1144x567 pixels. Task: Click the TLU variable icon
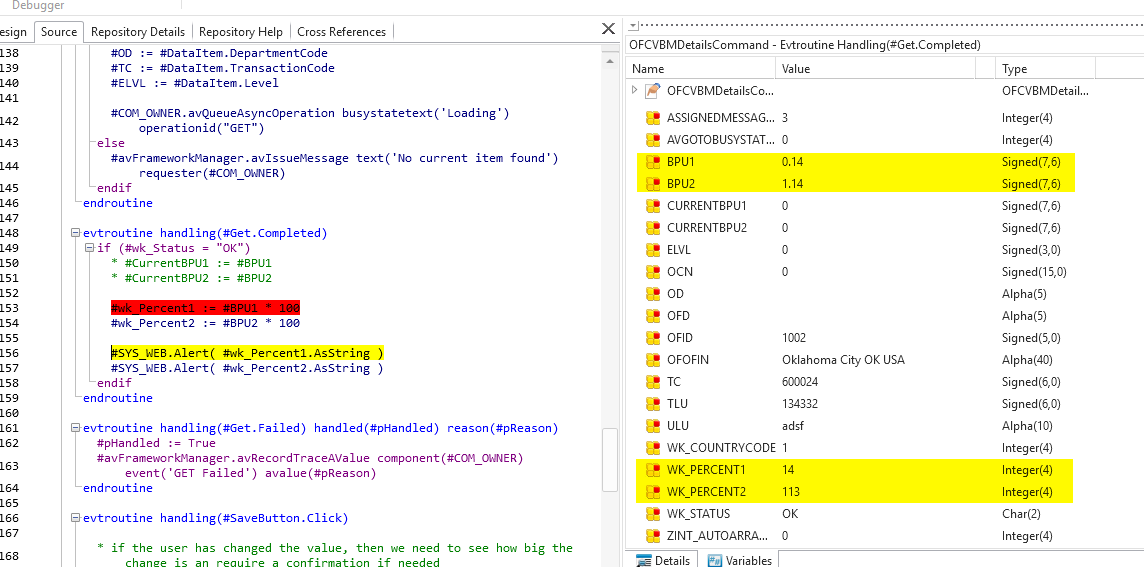point(653,404)
